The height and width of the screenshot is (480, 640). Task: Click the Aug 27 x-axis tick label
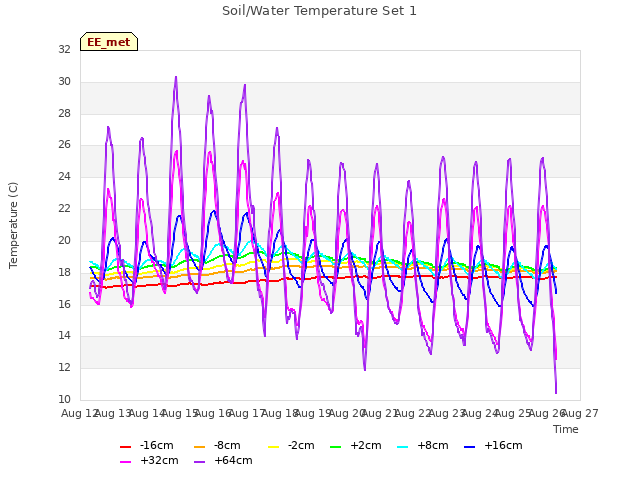pos(580,413)
